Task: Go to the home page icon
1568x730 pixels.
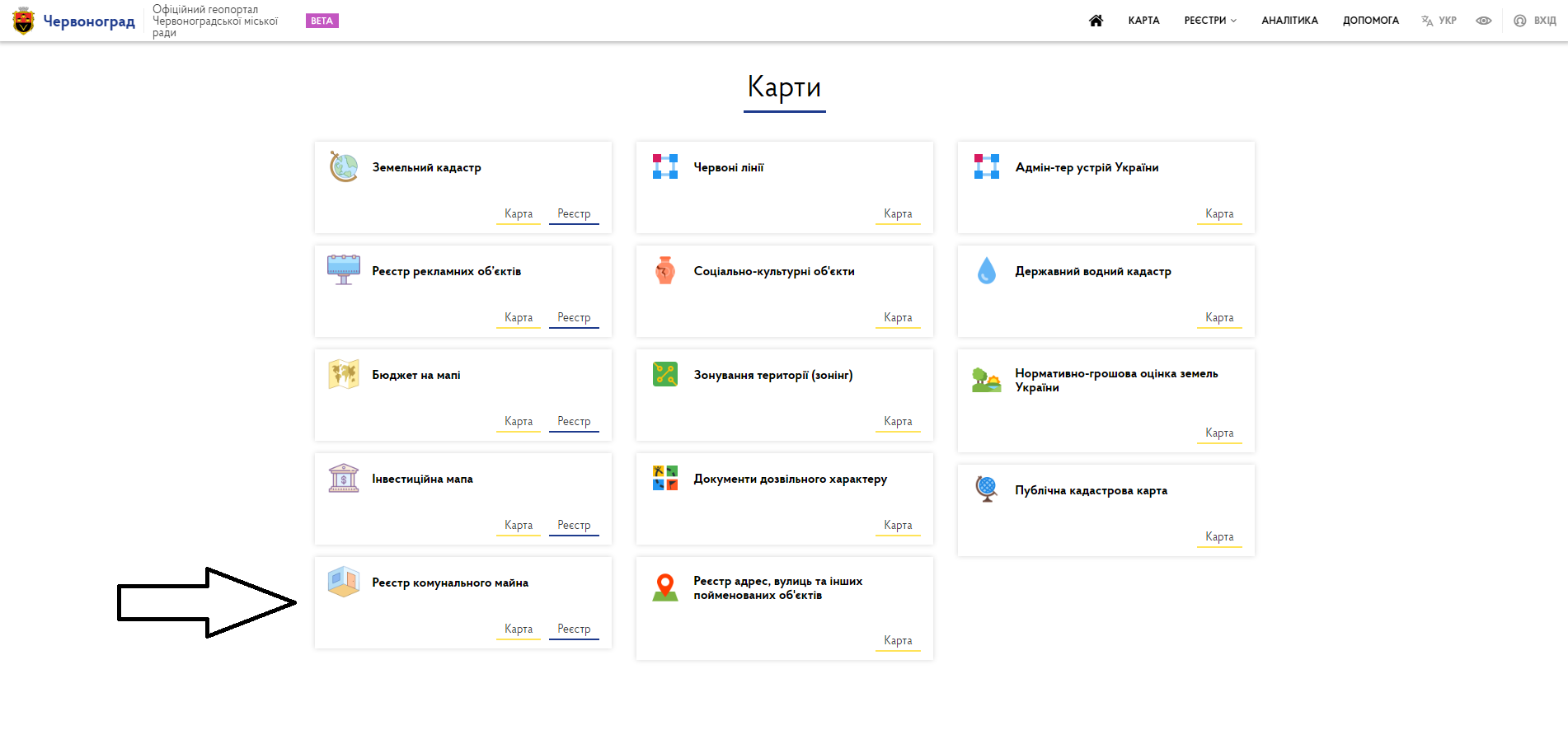Action: pos(1096,21)
